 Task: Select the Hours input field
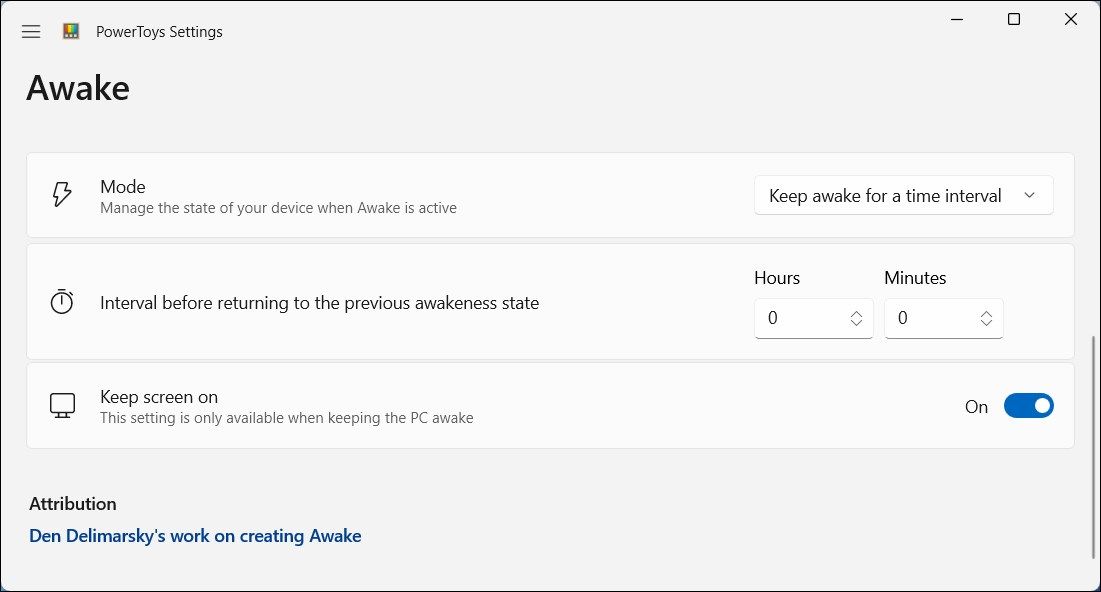tap(800, 317)
